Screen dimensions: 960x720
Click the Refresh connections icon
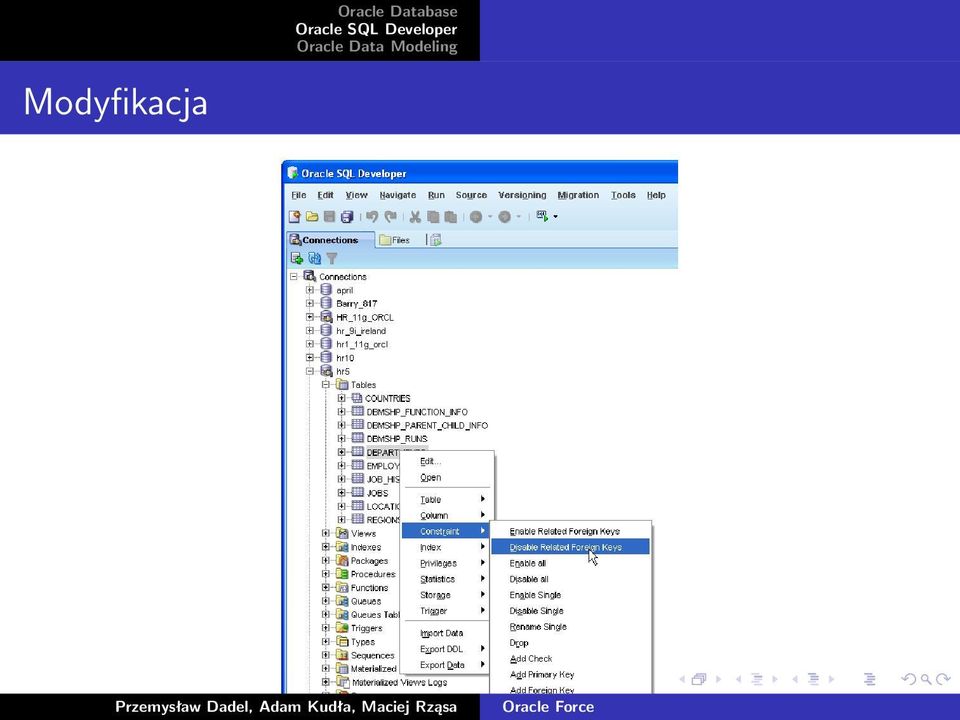pos(315,258)
